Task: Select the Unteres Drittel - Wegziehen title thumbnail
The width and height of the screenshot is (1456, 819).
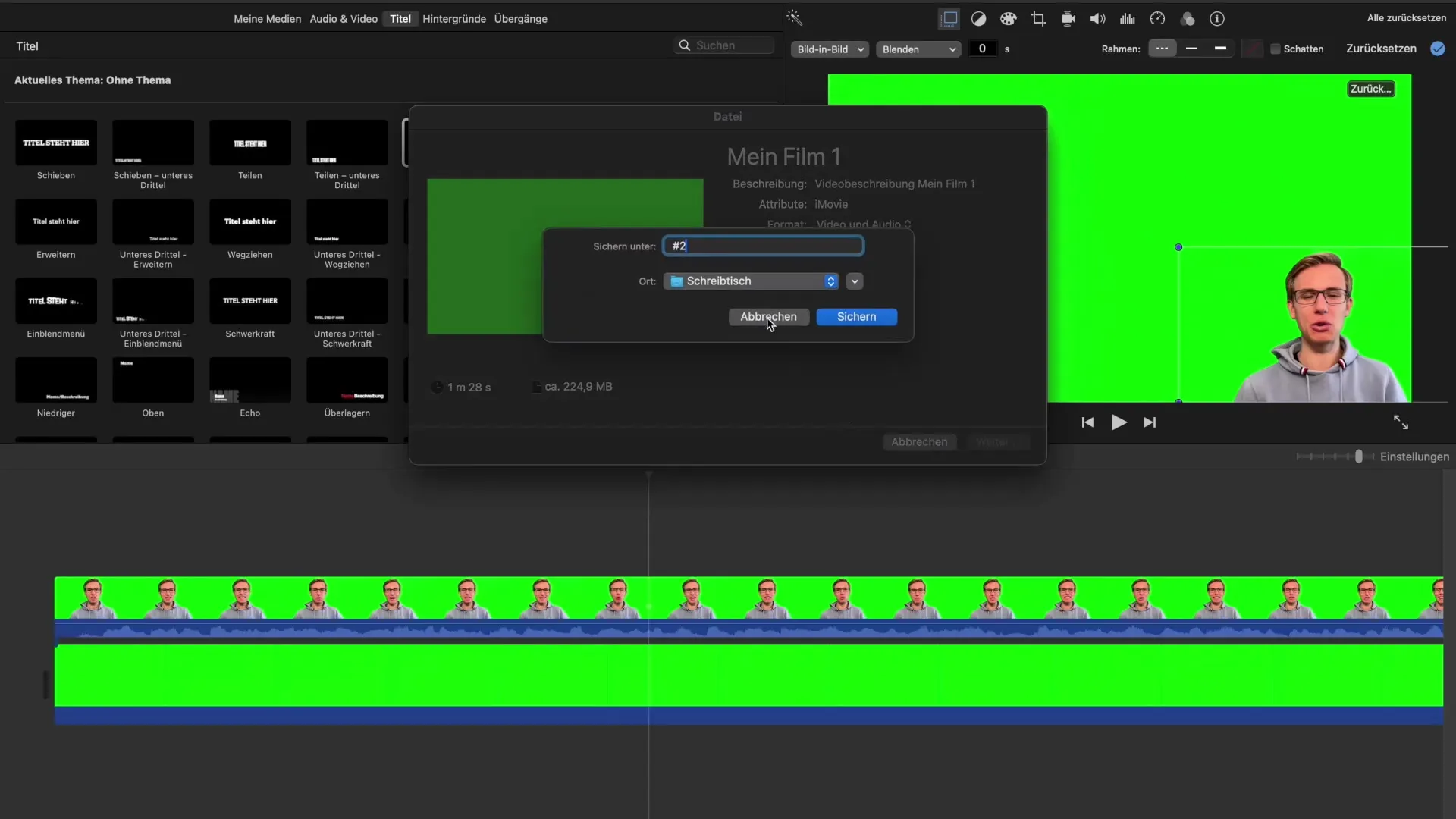Action: coord(347,221)
